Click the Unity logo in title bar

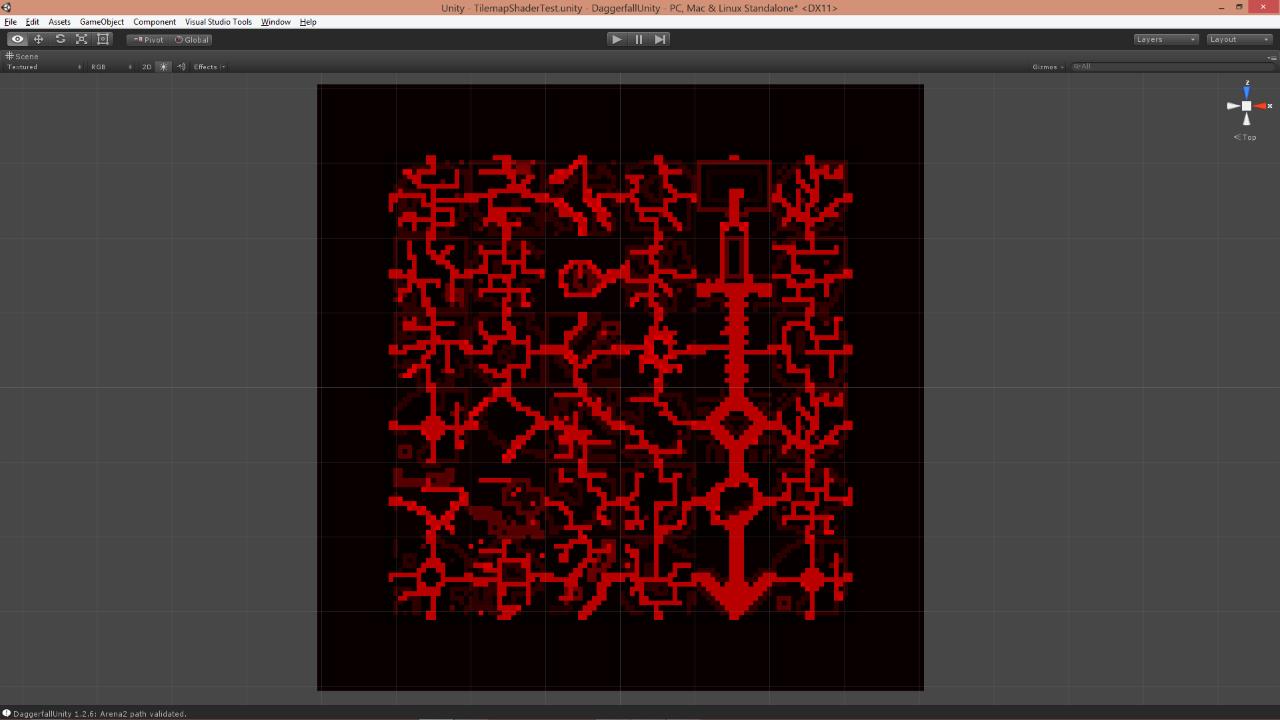6,7
